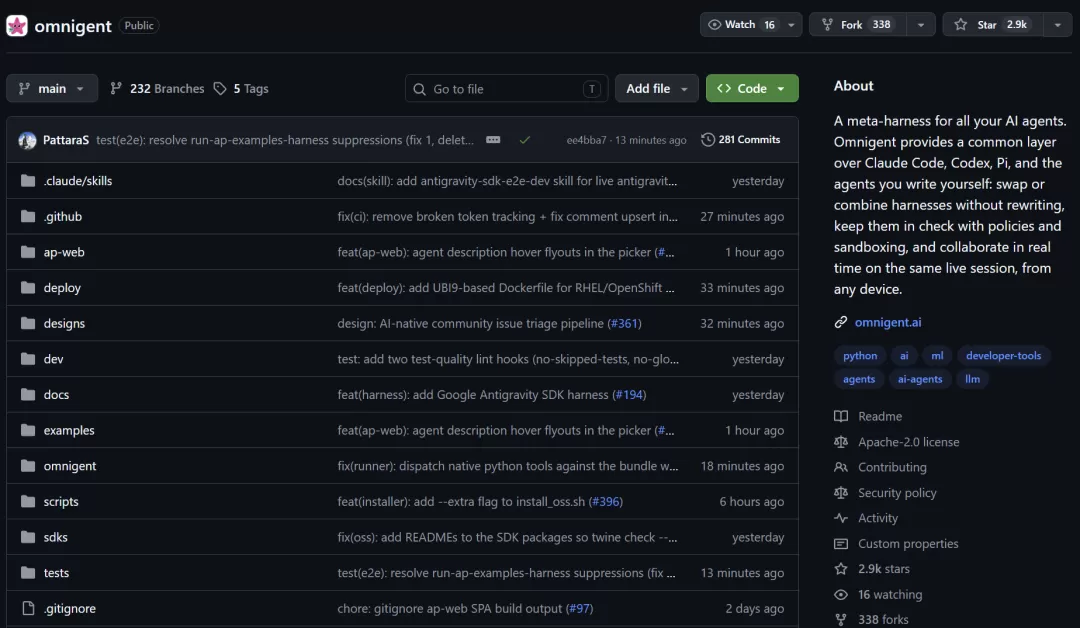This screenshot has width=1080, height=628.
Task: Select the python topic tag
Action: tap(860, 355)
